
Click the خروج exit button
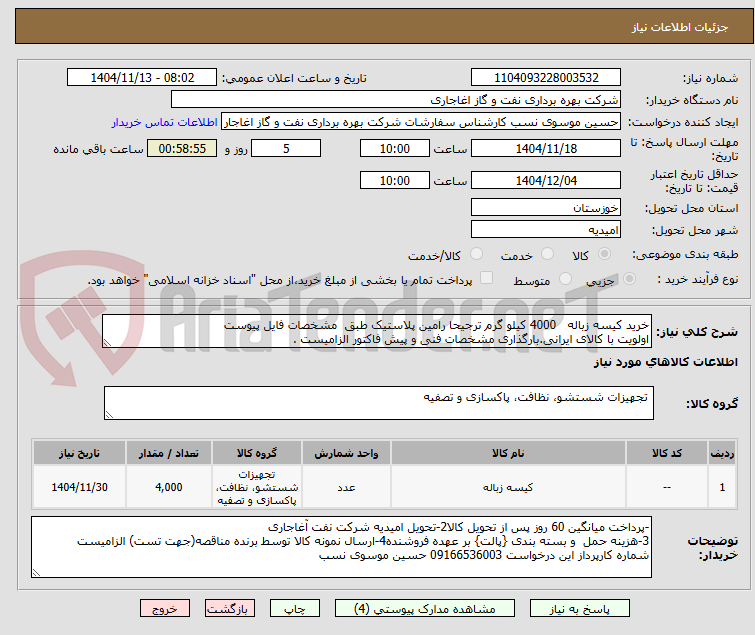(165, 609)
